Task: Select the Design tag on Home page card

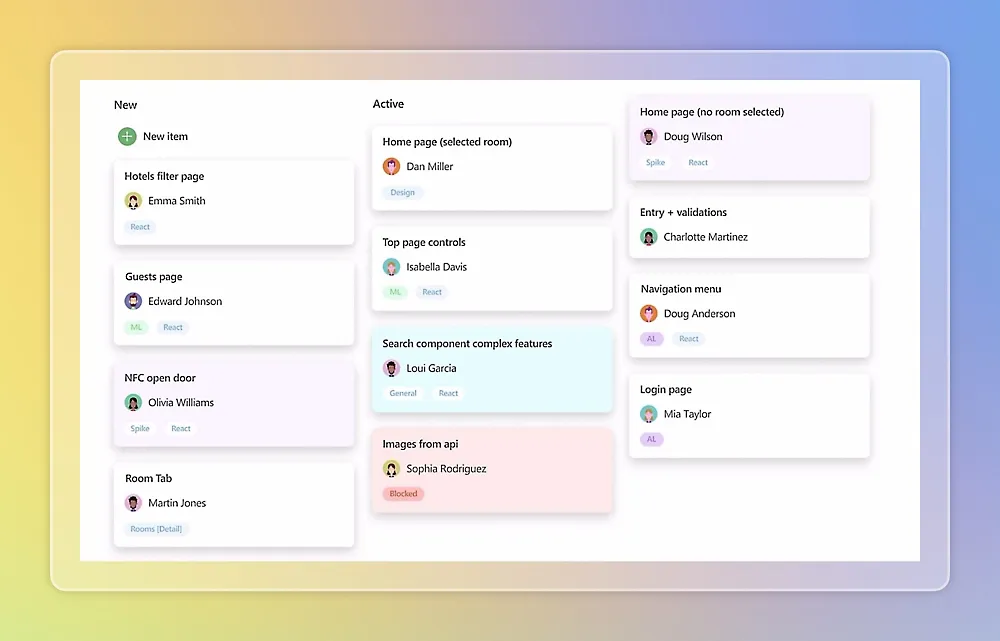Action: point(402,192)
